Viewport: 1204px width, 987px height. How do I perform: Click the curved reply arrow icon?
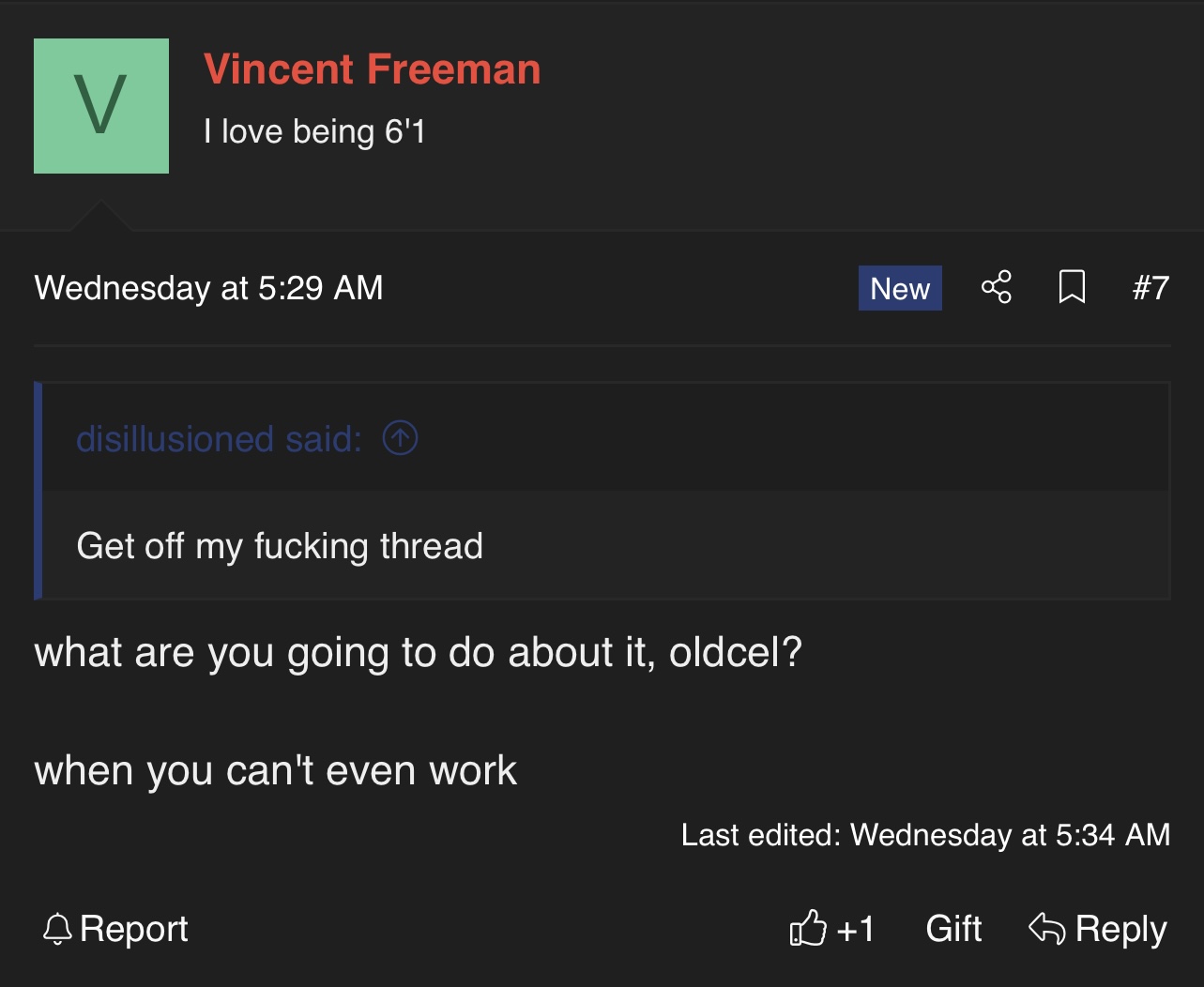(x=1047, y=929)
